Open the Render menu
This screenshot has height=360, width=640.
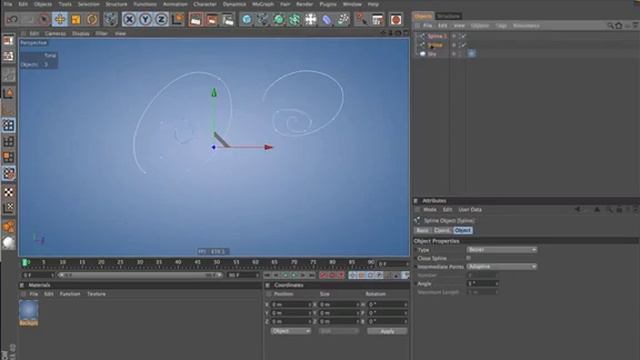pos(304,4)
